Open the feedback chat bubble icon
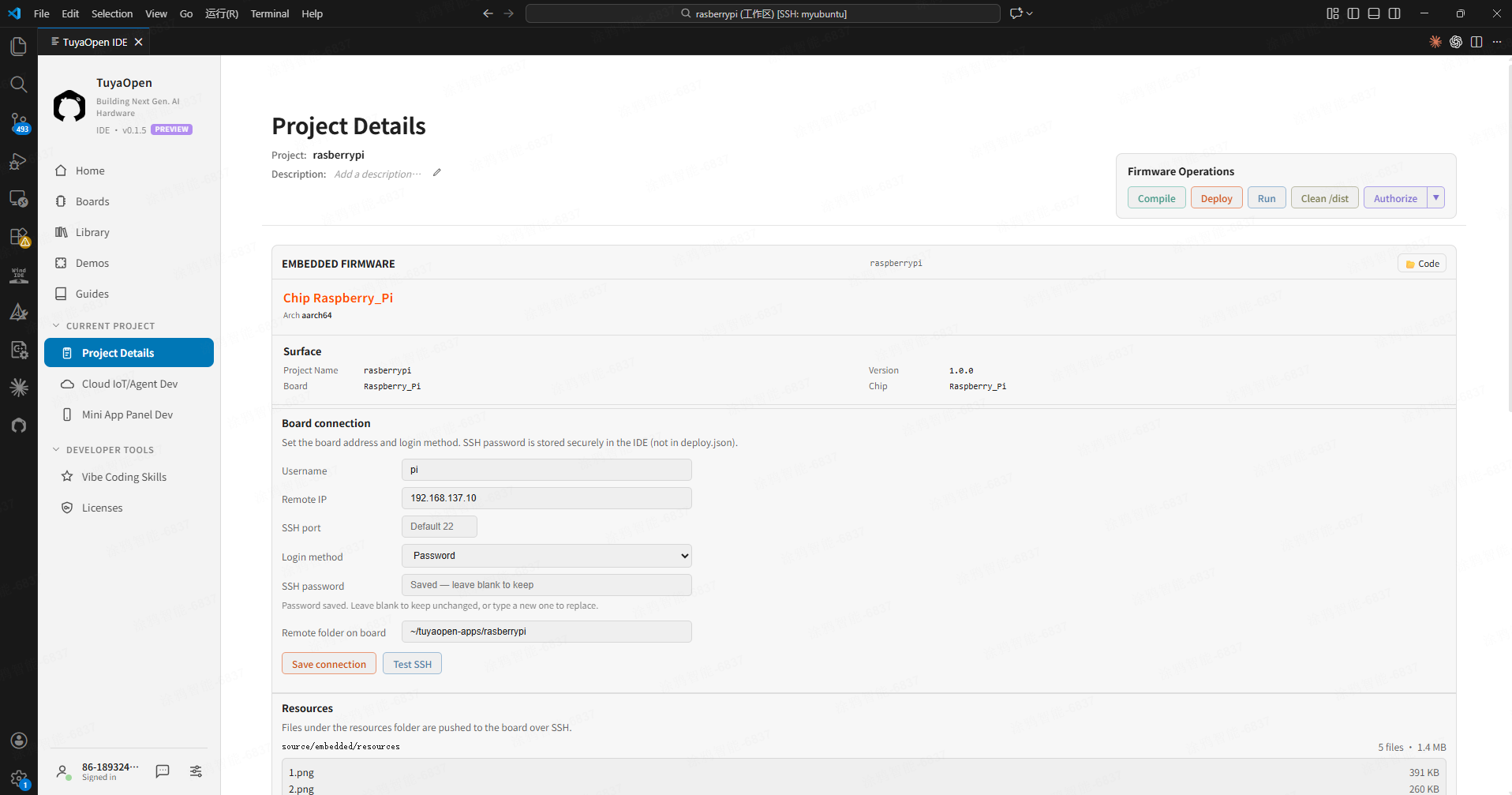 click(x=163, y=771)
